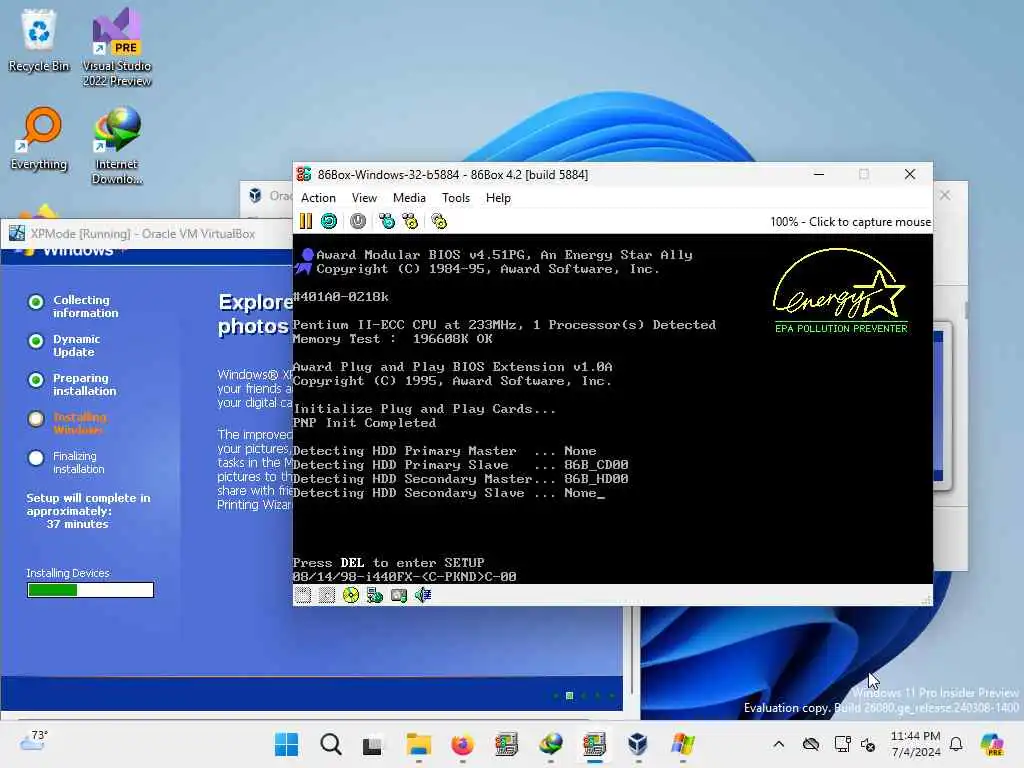Viewport: 1024px width, 768px height.
Task: Click the 'Finalizing installation' step radio indicator
Action: click(x=36, y=458)
